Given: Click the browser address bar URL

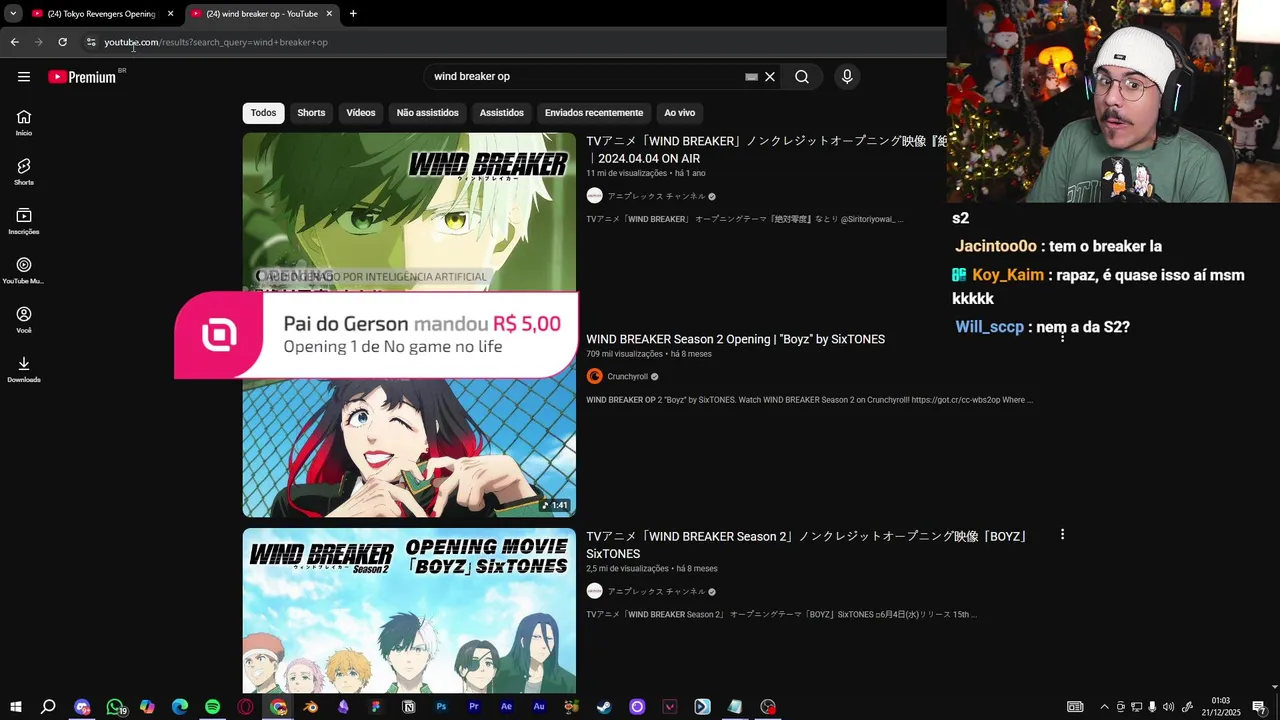Looking at the screenshot, I should pyautogui.click(x=216, y=42).
